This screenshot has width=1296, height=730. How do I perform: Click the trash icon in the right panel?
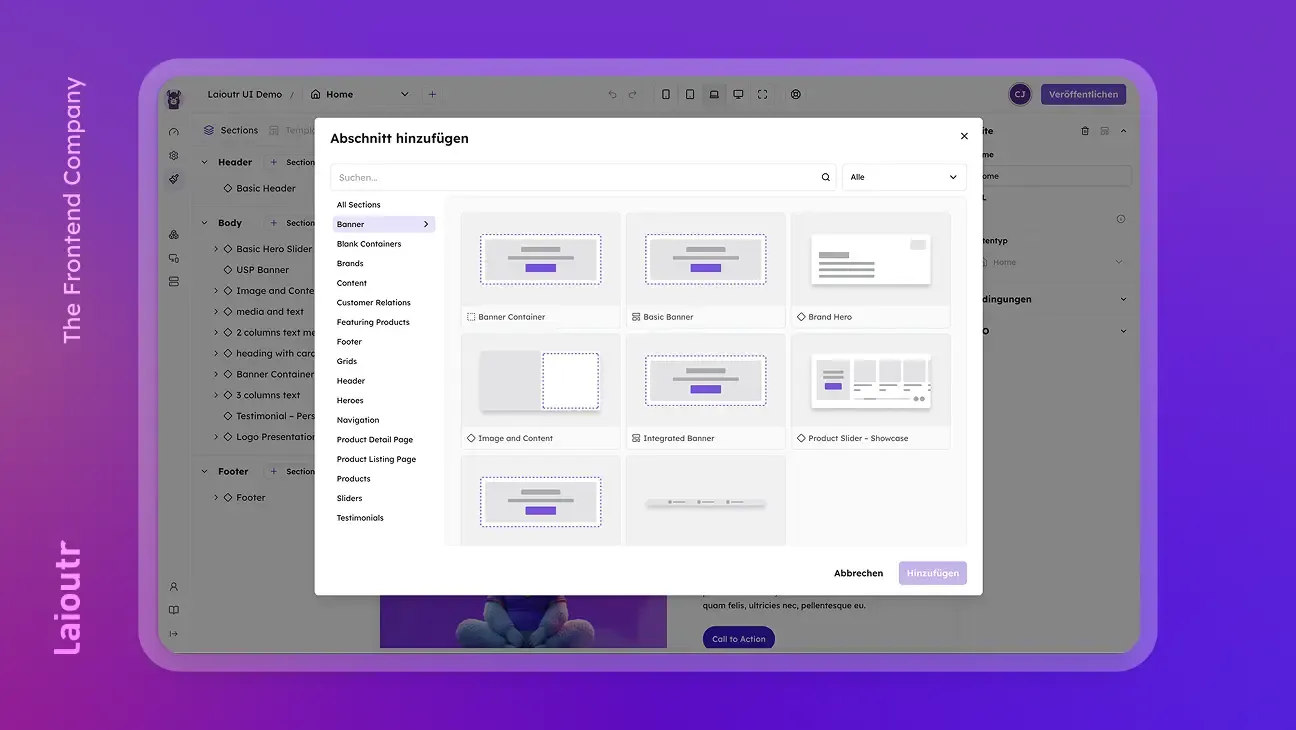1085,131
